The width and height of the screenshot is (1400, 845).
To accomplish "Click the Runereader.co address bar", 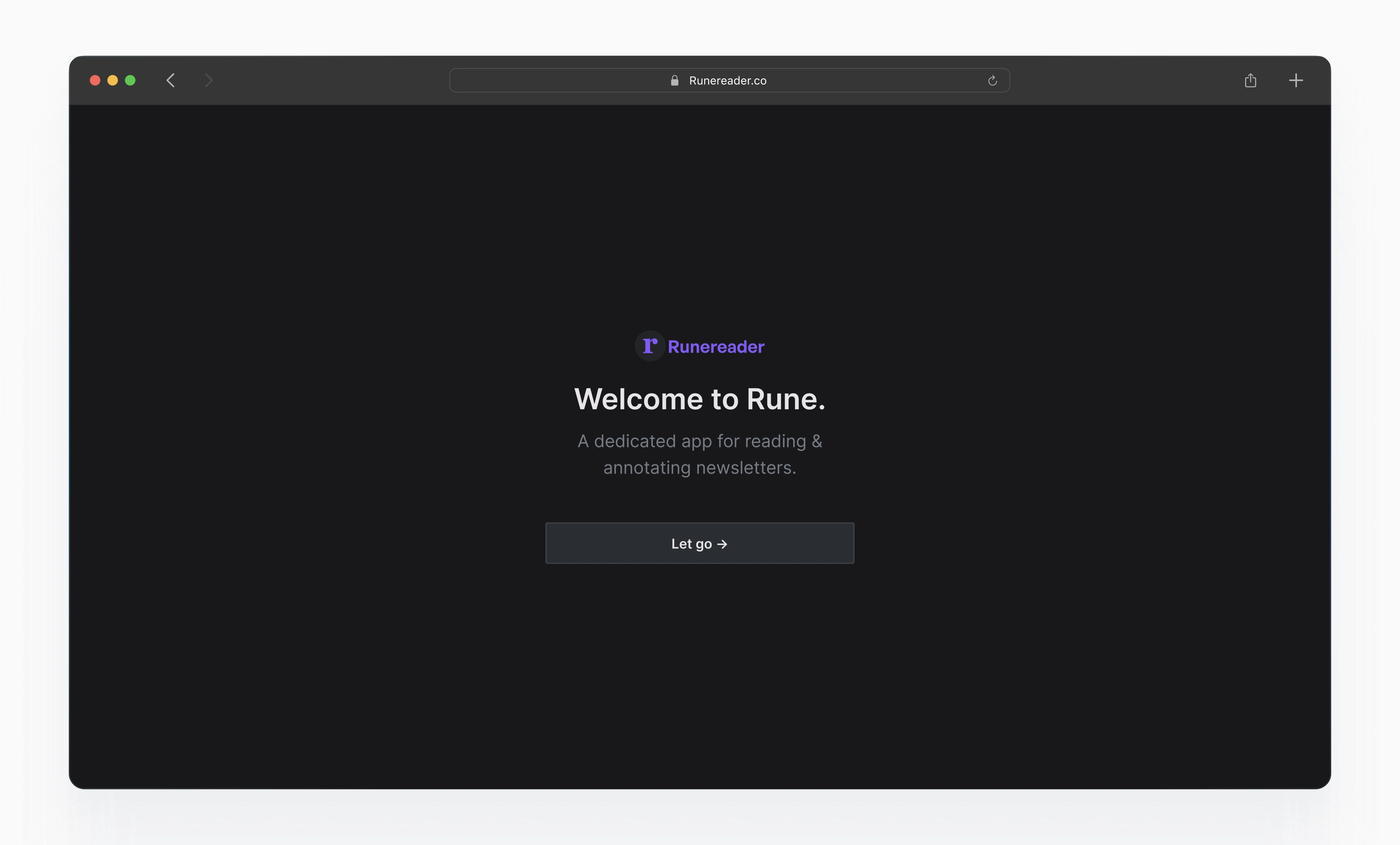I will 729,80.
